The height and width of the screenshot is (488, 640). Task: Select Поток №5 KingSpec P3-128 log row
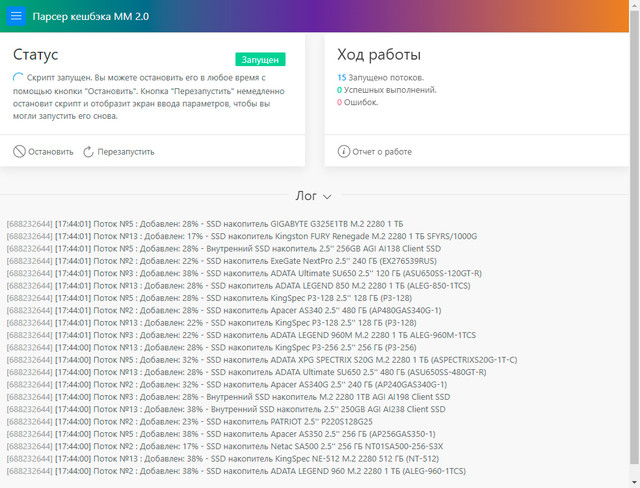point(209,298)
